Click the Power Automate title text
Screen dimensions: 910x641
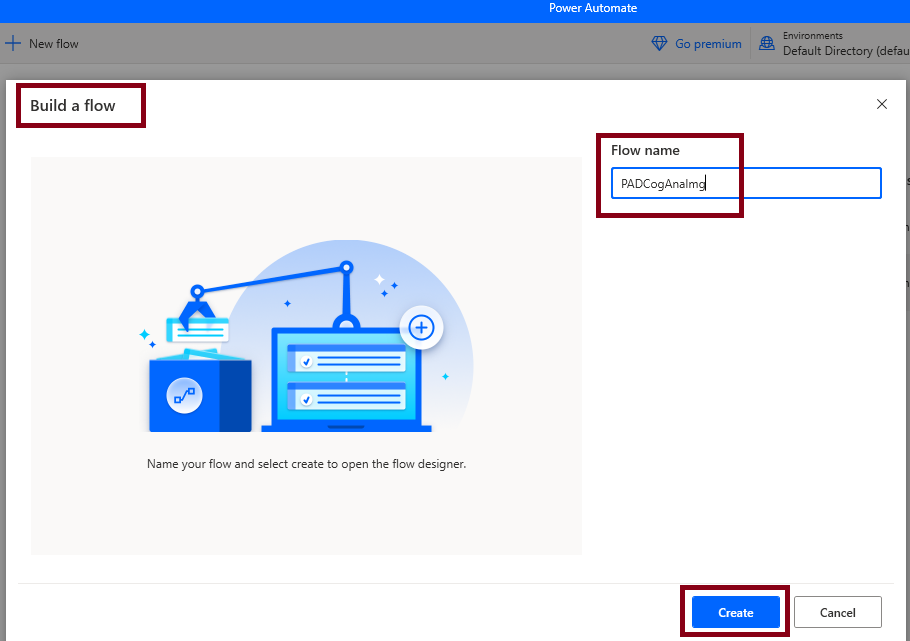coord(593,8)
